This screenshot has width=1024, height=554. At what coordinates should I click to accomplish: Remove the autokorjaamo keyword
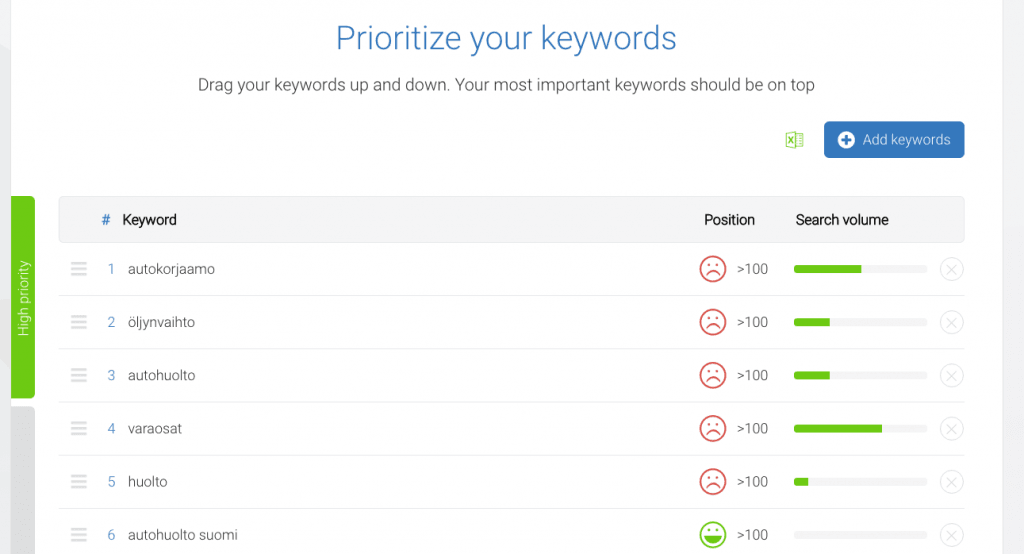coord(952,269)
